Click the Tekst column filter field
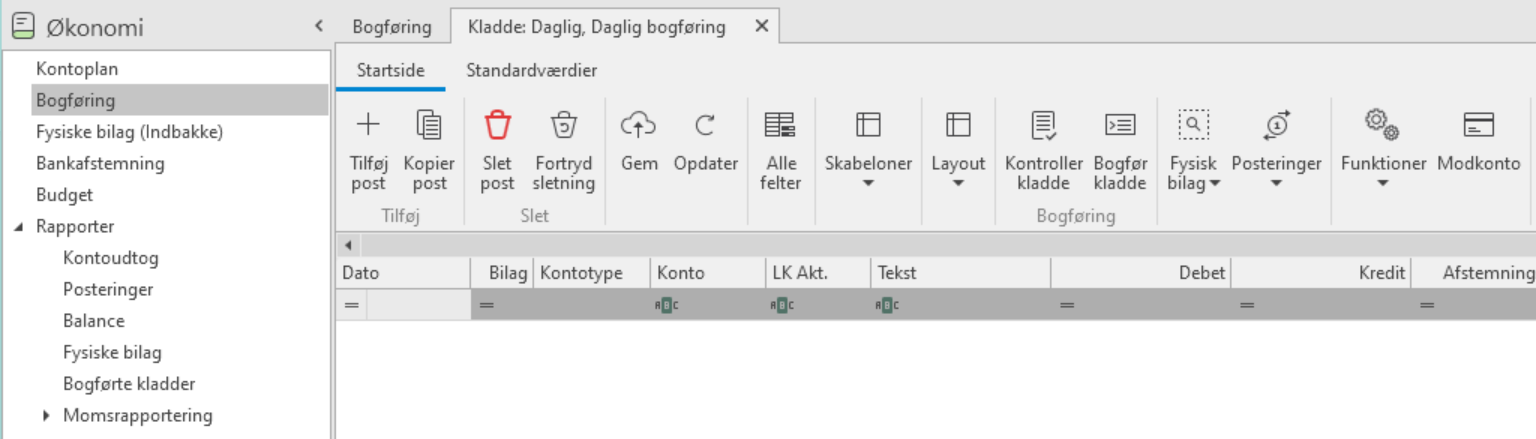This screenshot has width=1536, height=439. click(x=960, y=305)
